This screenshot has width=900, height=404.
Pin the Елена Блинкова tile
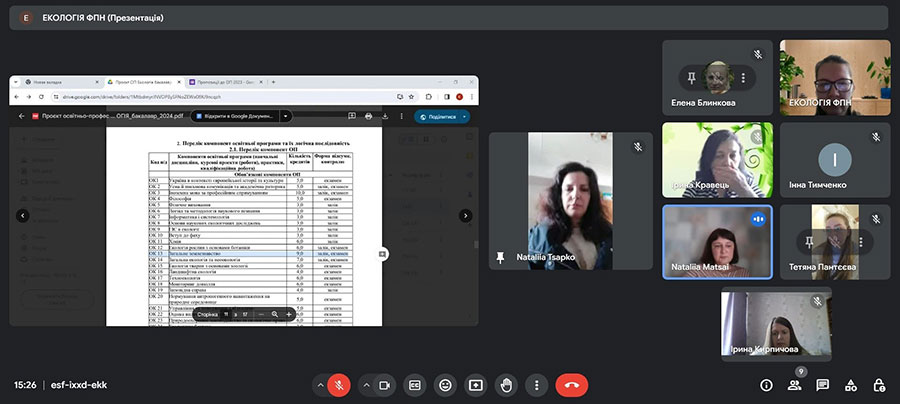(692, 77)
